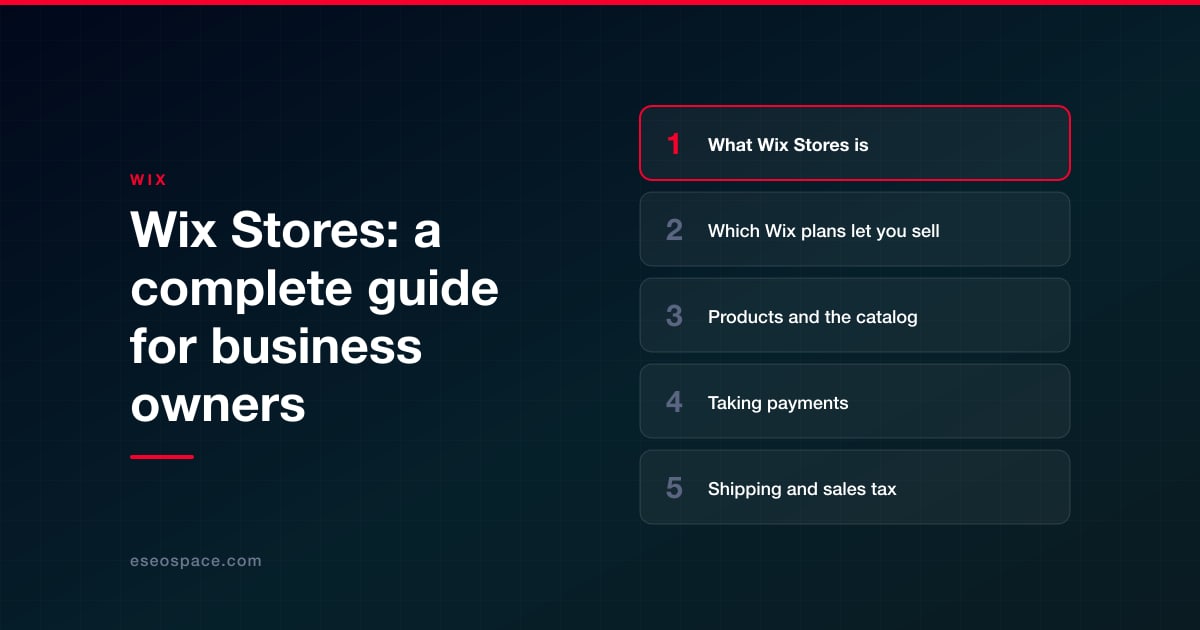
Task: Click number 3 beside Products and the catalog
Action: pos(674,316)
